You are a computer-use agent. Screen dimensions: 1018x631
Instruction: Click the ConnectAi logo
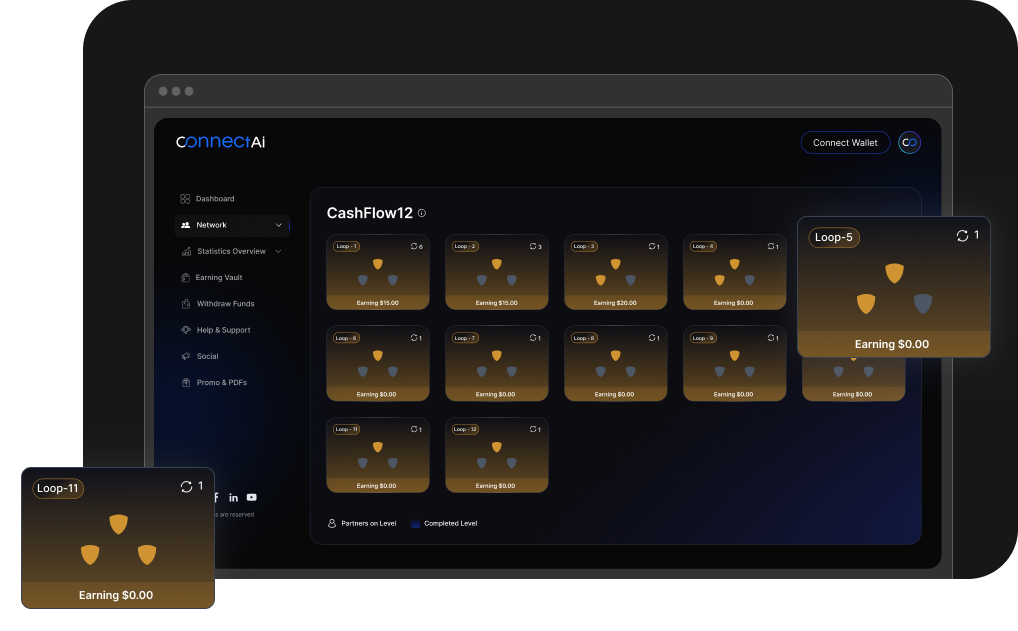pyautogui.click(x=221, y=142)
